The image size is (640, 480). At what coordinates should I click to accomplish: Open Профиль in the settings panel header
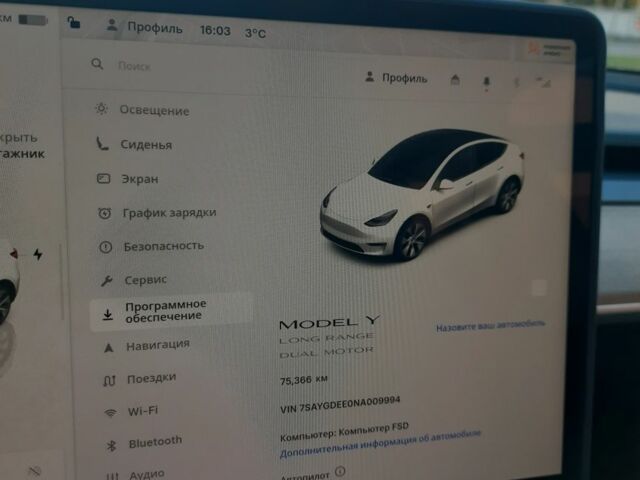404,78
